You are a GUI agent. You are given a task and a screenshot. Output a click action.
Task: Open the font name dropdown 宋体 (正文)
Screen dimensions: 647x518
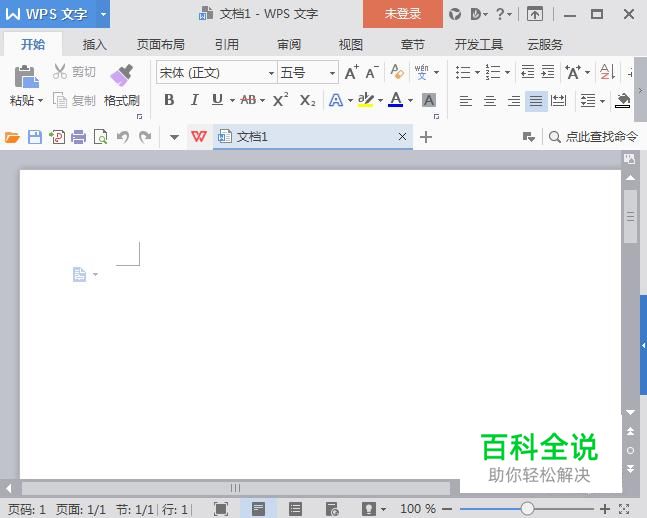point(271,73)
